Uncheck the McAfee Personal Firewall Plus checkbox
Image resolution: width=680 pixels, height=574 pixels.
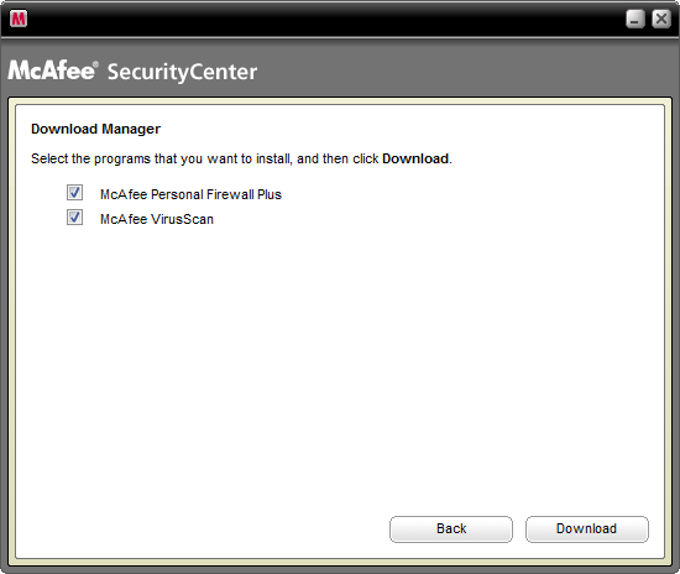[75, 193]
